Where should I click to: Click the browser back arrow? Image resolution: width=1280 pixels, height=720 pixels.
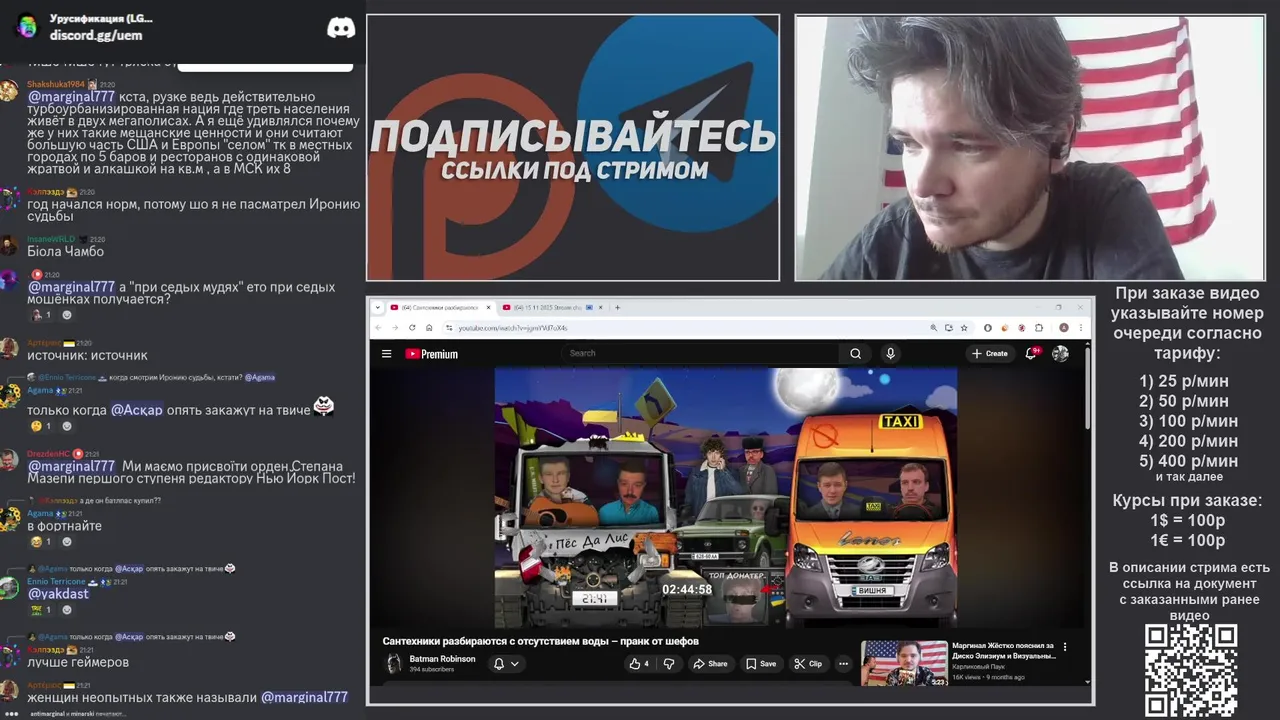378,328
